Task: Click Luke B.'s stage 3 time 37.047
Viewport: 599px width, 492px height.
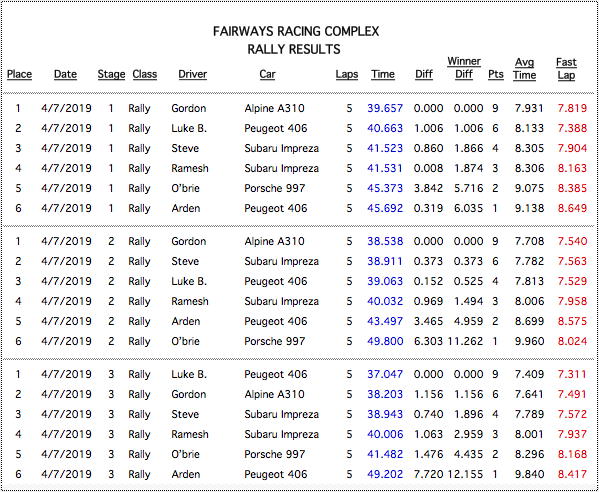Action: coord(385,374)
